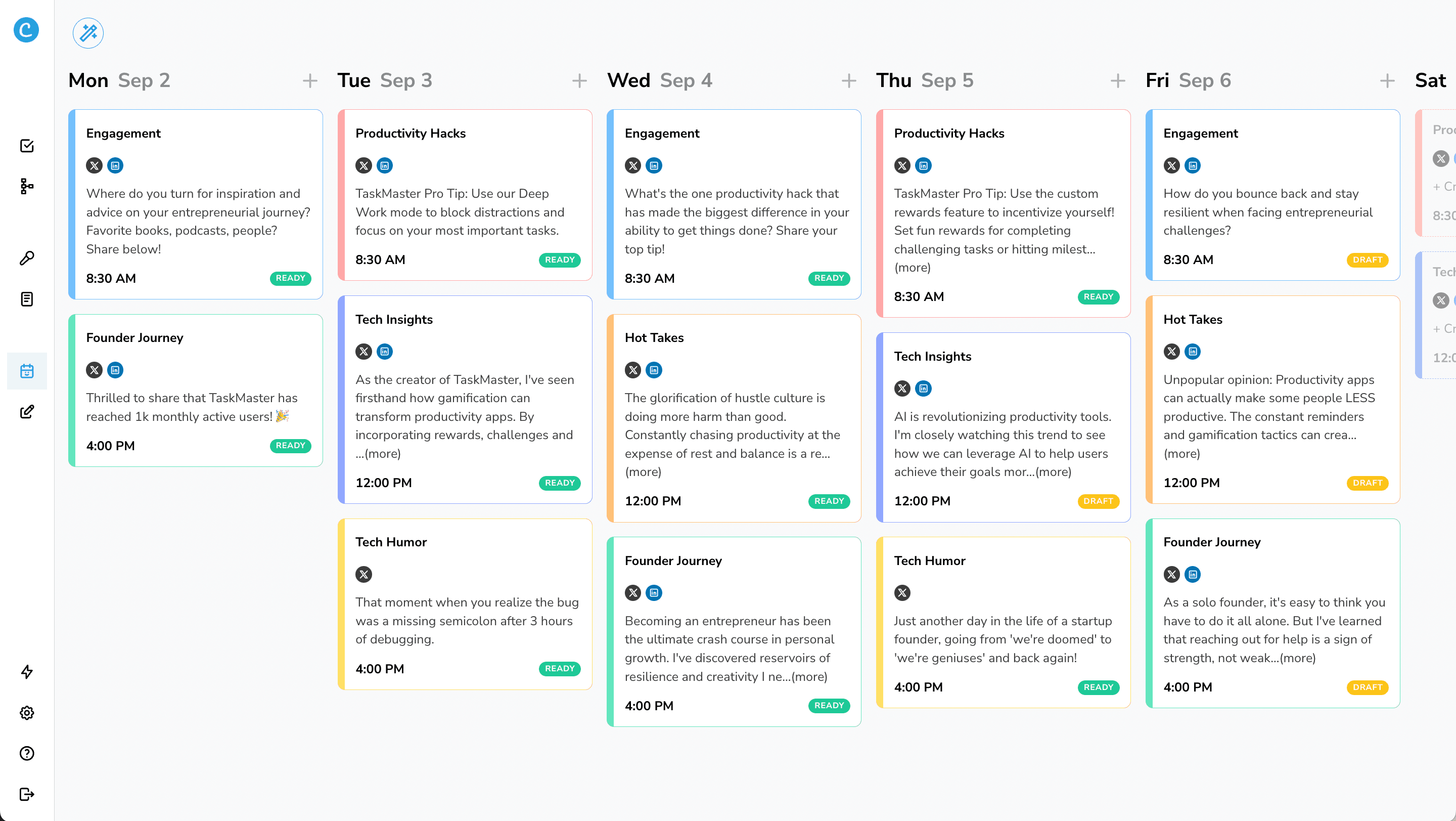This screenshot has width=1456, height=821.
Task: Open the calendar view icon
Action: (27, 371)
